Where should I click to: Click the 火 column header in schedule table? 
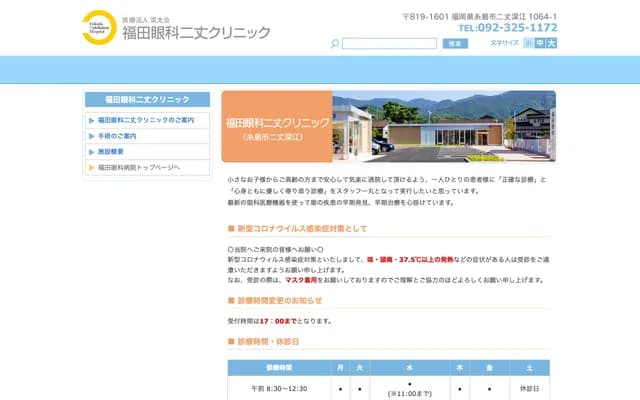click(360, 368)
